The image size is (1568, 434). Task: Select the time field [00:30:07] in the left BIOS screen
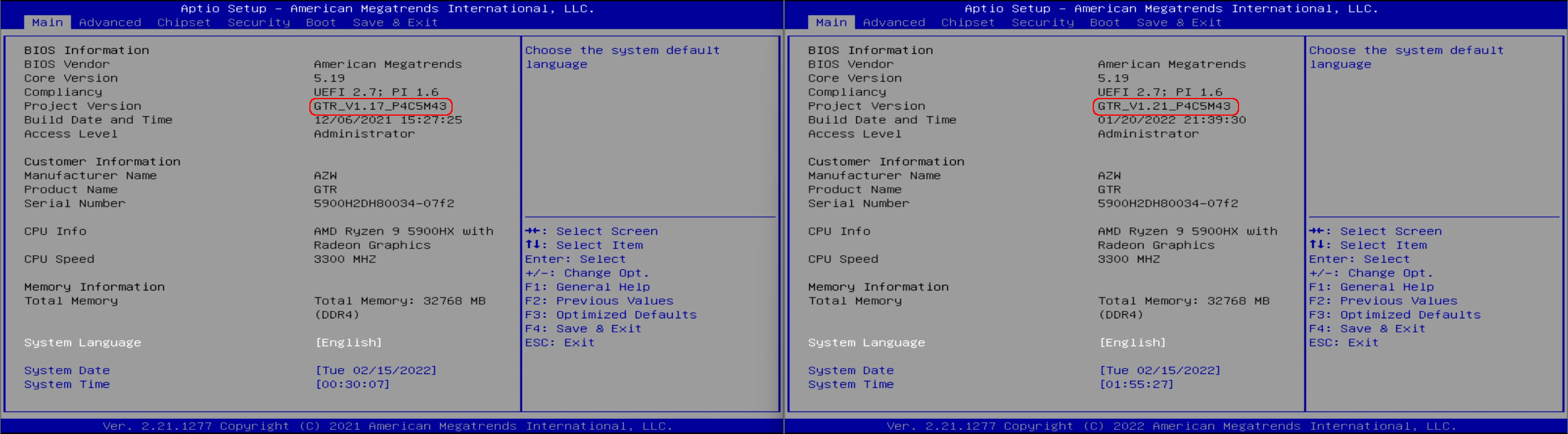353,385
